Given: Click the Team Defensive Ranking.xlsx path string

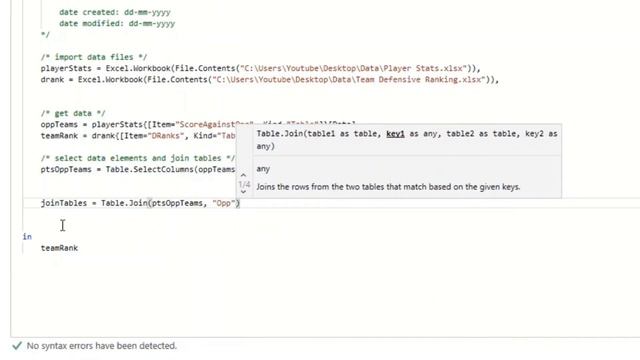Looking at the screenshot, I should coord(349,80).
